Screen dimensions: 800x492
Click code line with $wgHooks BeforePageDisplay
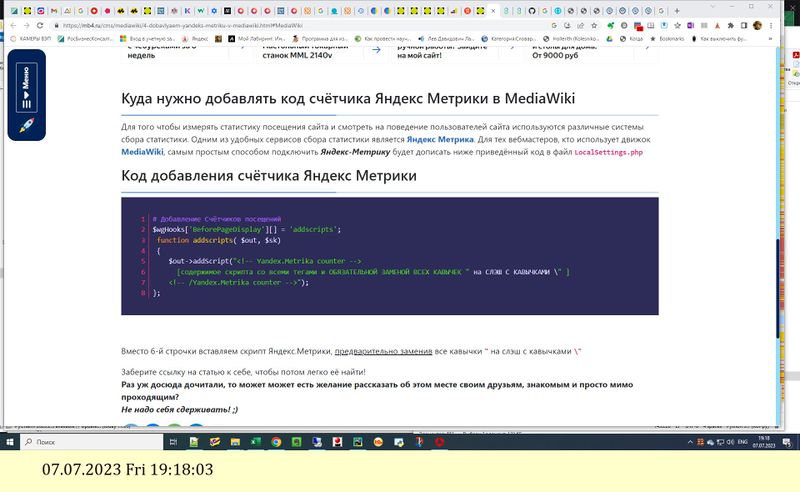point(246,230)
